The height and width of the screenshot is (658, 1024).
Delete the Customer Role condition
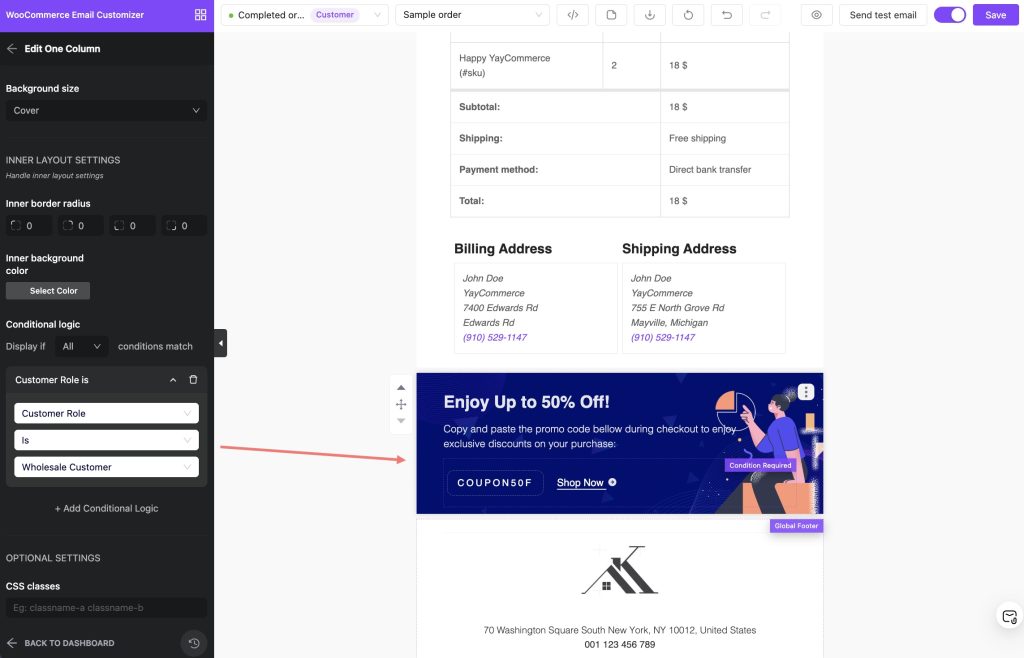[x=193, y=380]
